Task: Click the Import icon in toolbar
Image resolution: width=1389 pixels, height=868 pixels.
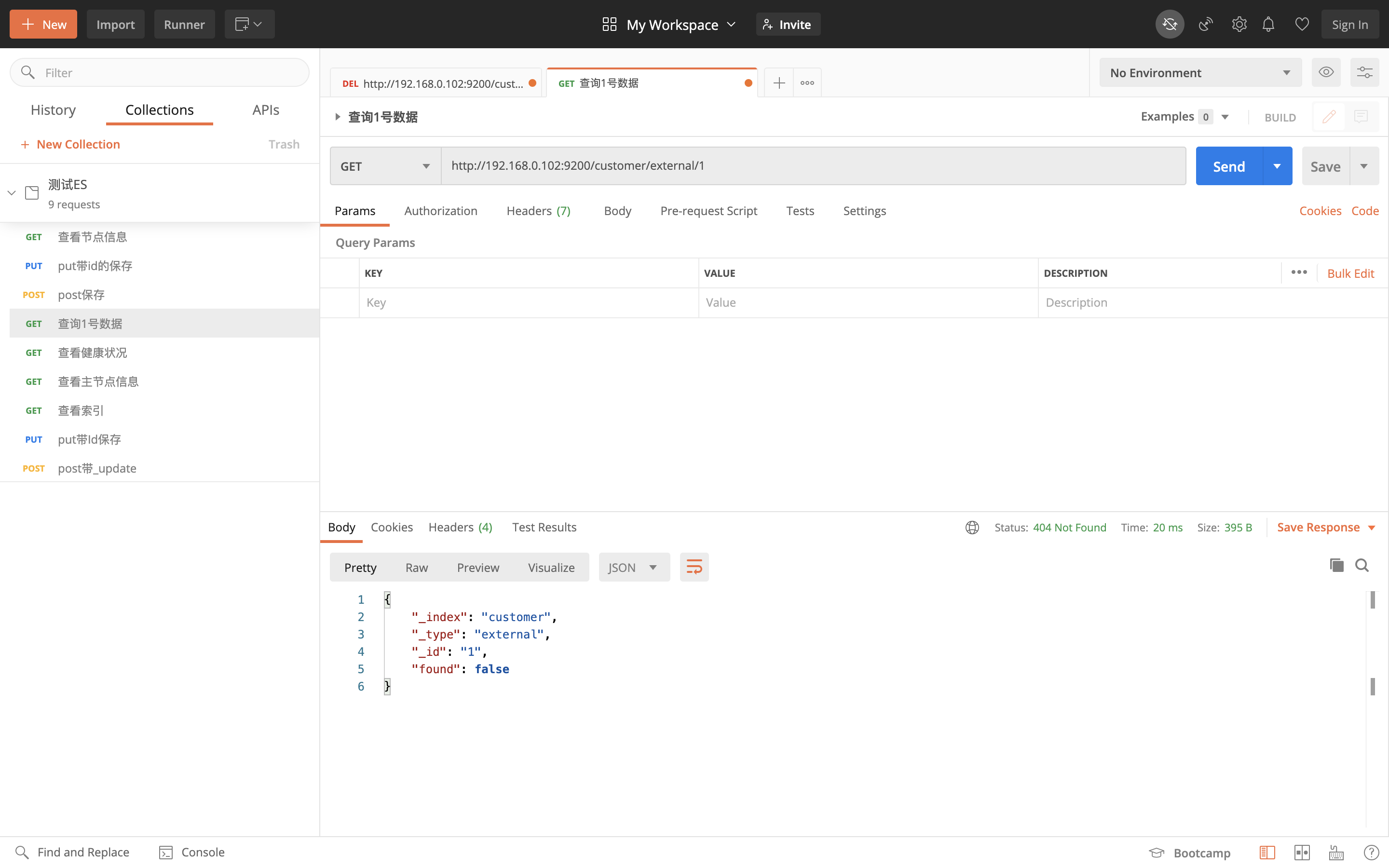Action: [115, 24]
